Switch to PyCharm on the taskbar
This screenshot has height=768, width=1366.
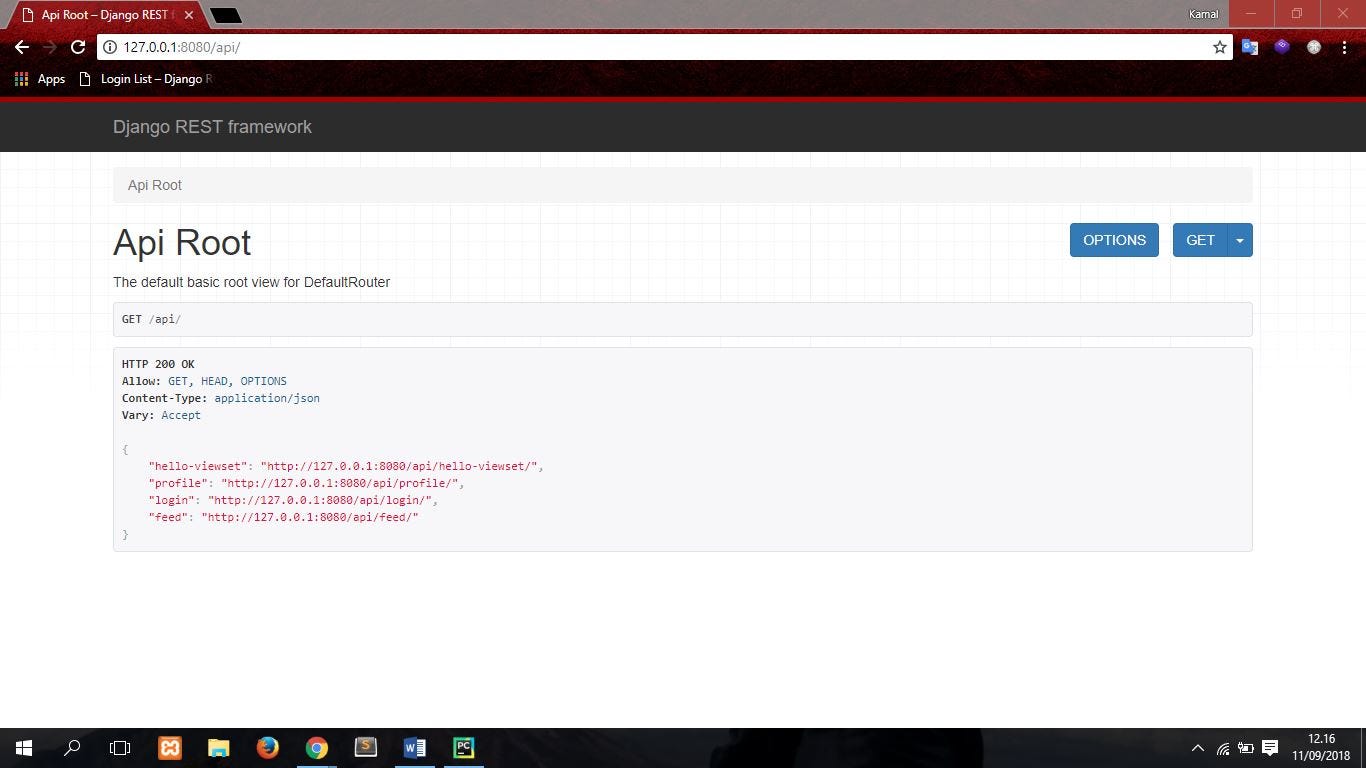coord(463,748)
